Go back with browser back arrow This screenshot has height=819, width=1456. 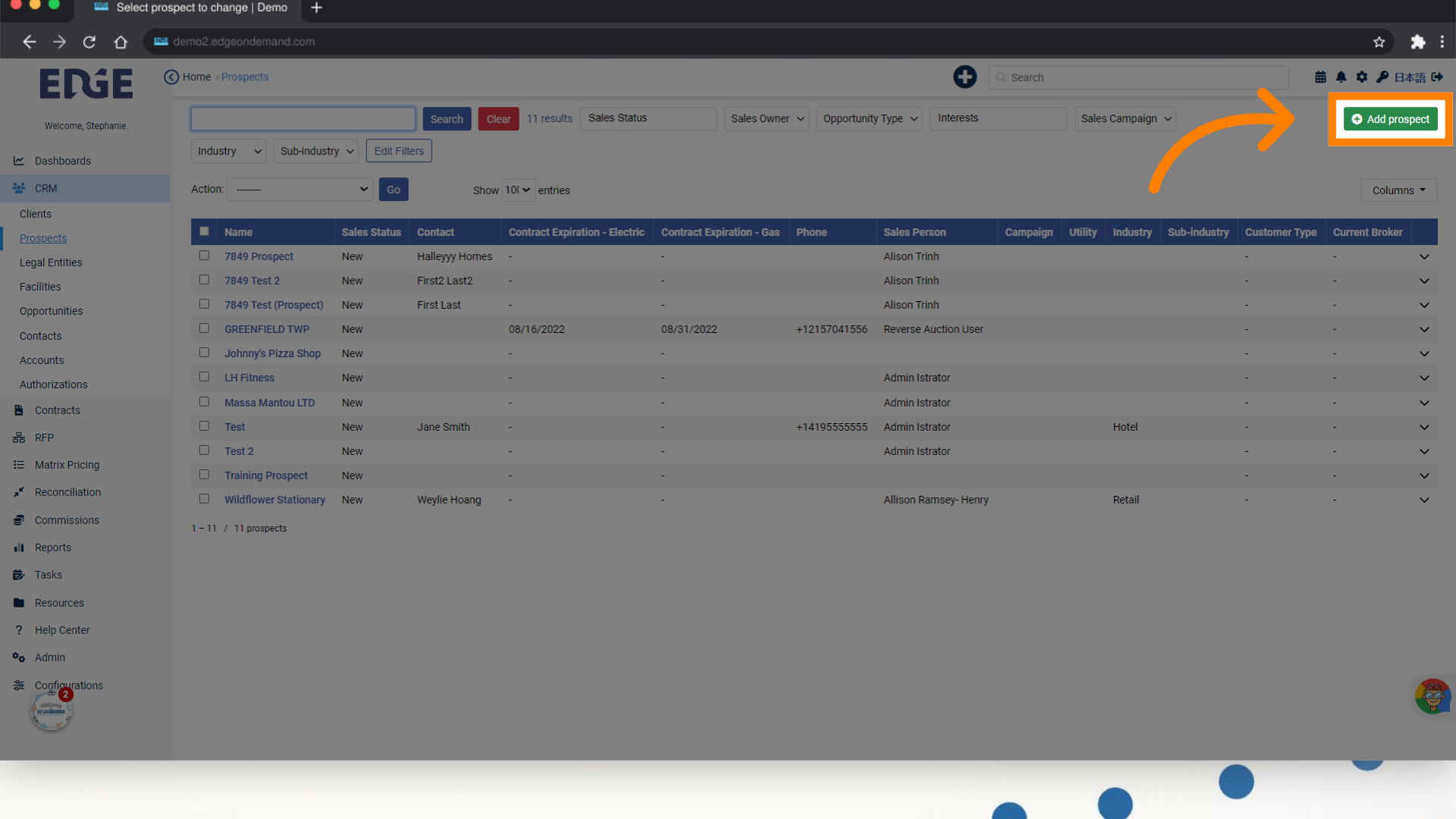coord(30,42)
